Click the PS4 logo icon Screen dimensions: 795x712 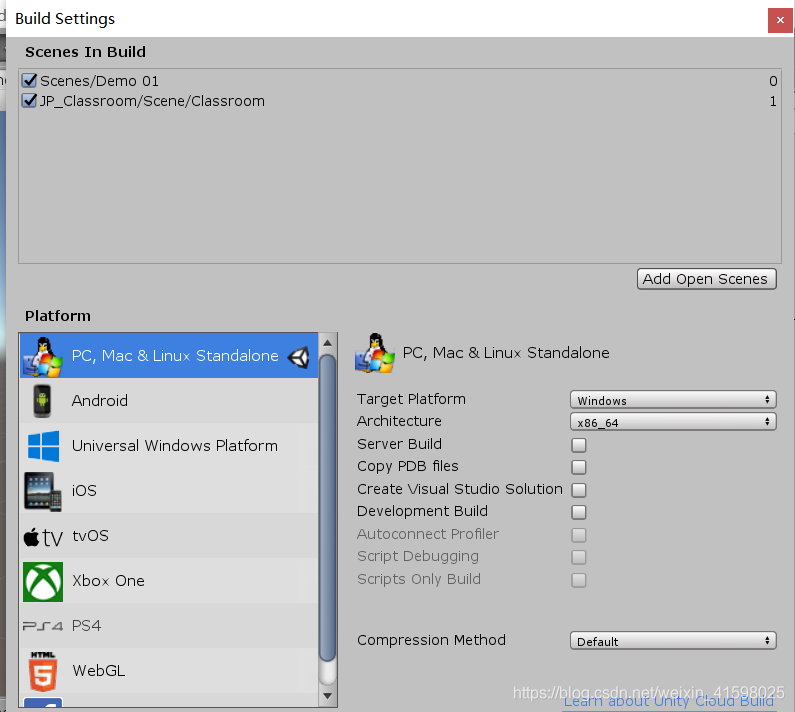click(43, 626)
